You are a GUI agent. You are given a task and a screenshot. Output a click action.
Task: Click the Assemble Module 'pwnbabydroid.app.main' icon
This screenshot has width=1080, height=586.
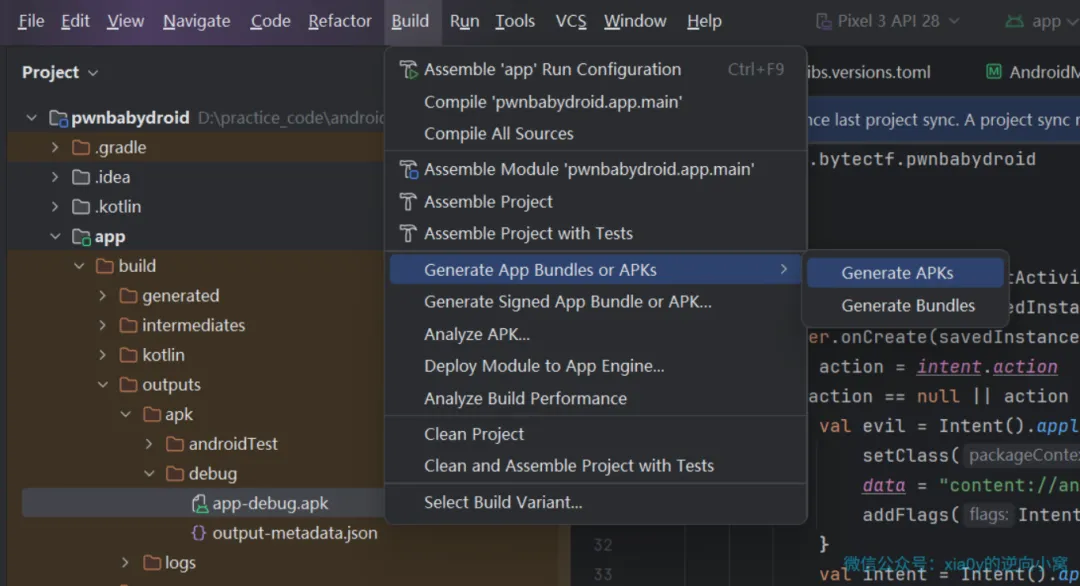point(407,170)
